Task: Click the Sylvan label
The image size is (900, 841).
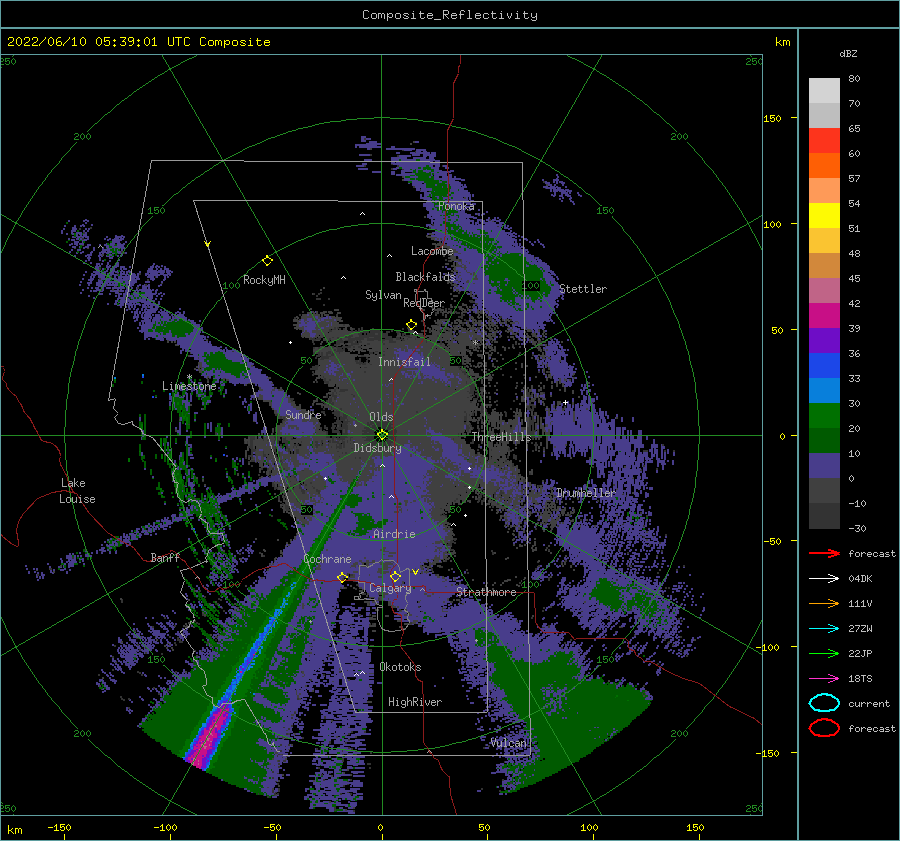Action: point(383,295)
